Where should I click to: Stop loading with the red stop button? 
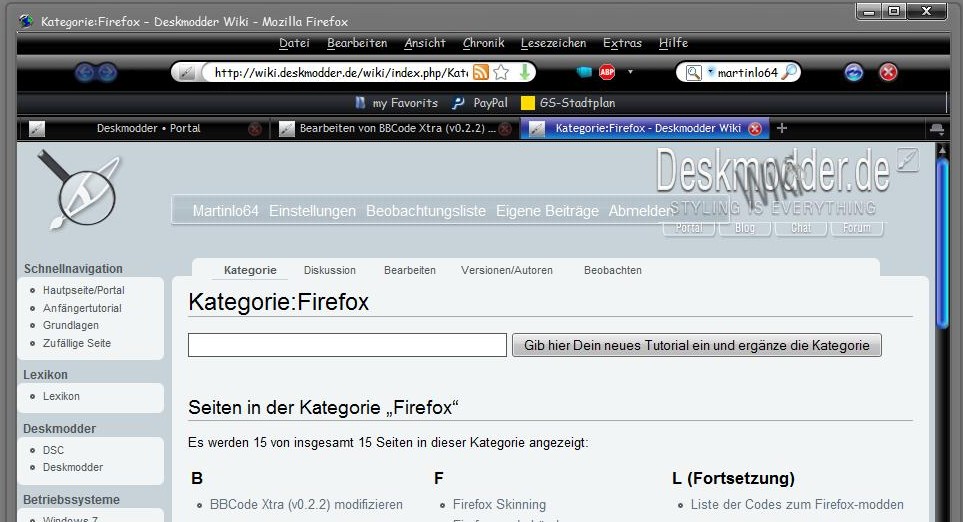click(x=888, y=72)
